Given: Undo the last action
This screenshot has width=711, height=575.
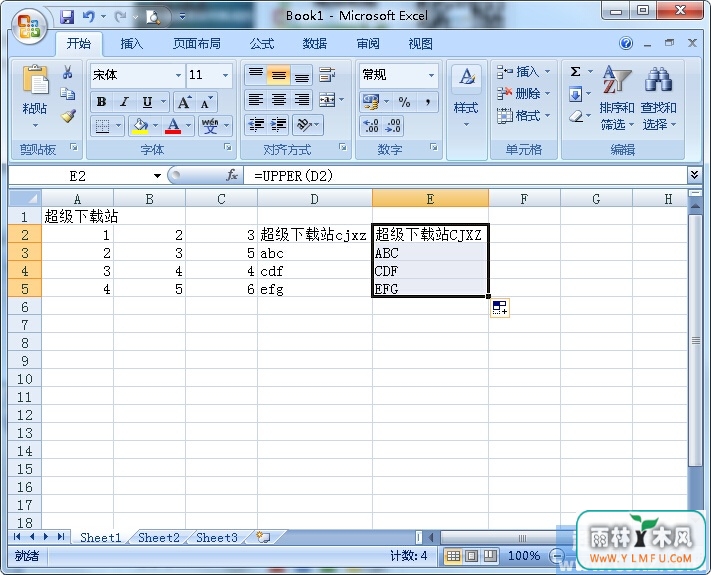Looking at the screenshot, I should coord(89,17).
